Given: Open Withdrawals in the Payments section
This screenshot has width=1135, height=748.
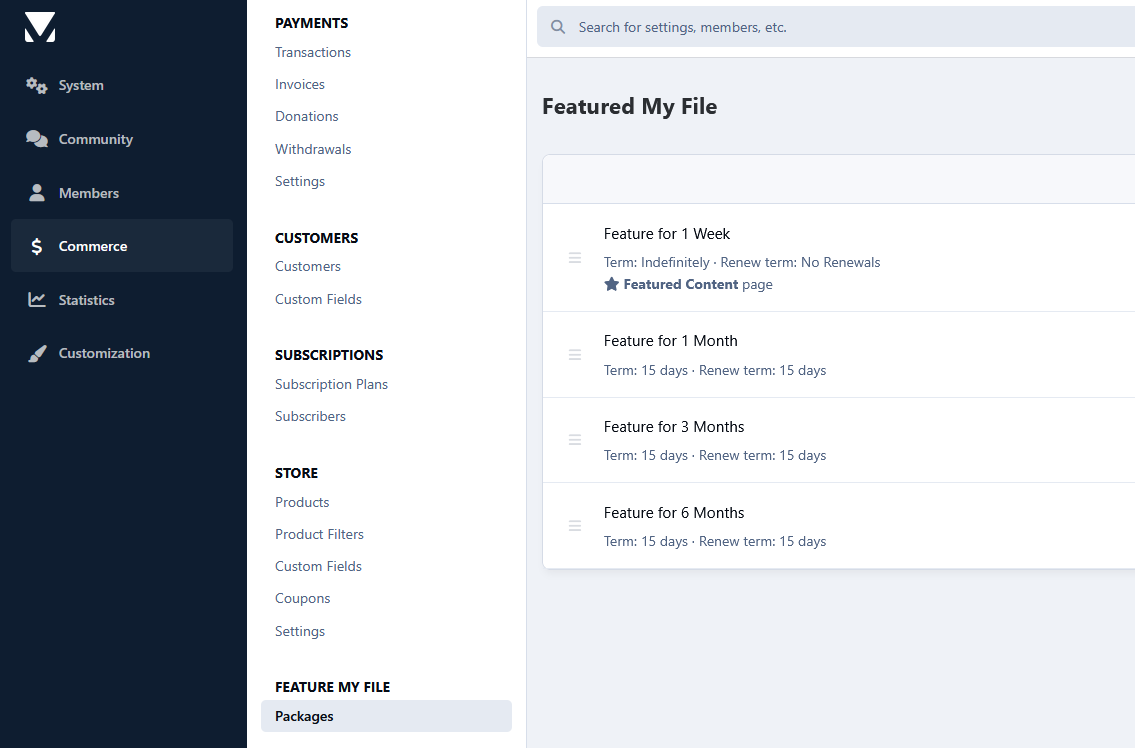Looking at the screenshot, I should point(313,149).
